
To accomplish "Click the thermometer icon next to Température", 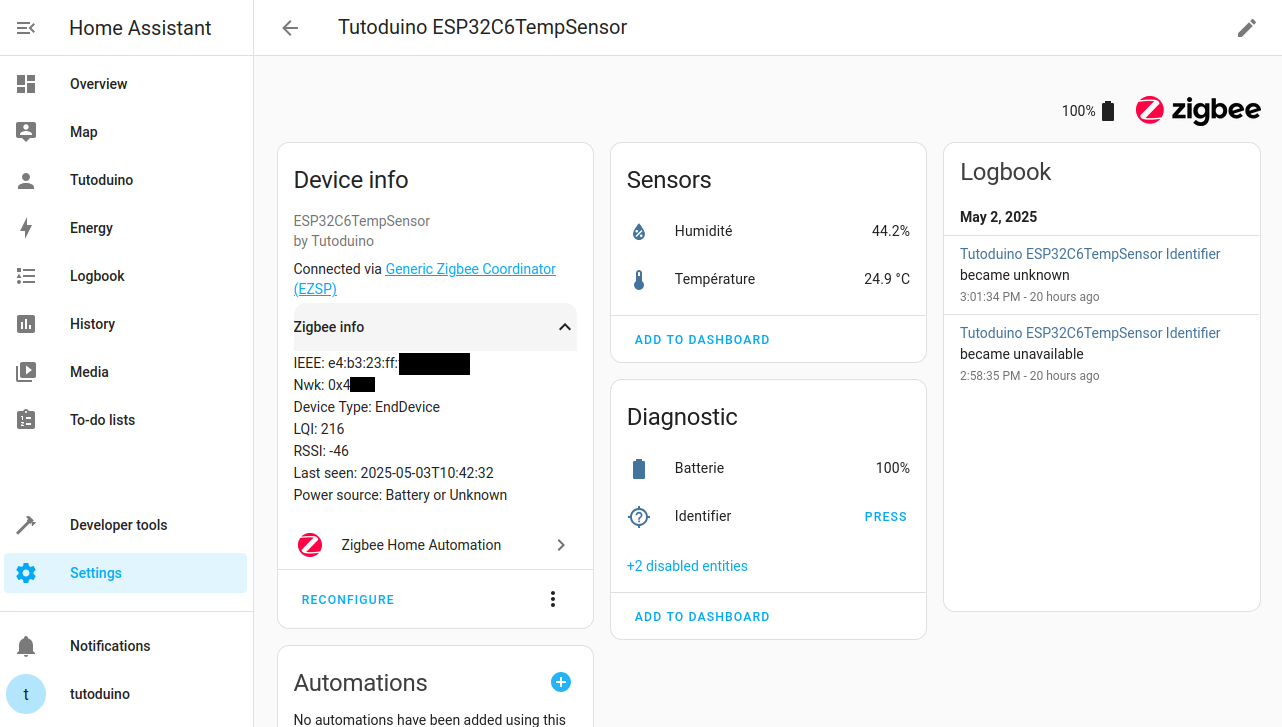I will tap(638, 279).
